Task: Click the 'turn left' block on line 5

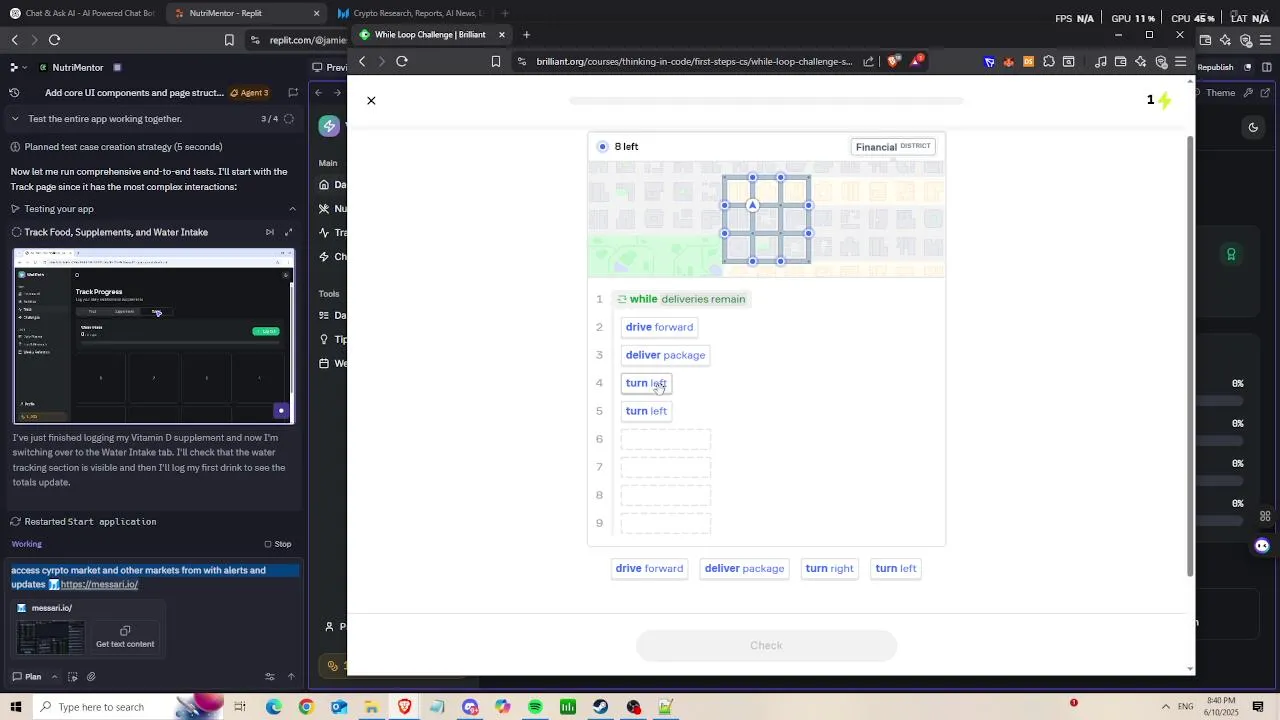Action: [646, 411]
